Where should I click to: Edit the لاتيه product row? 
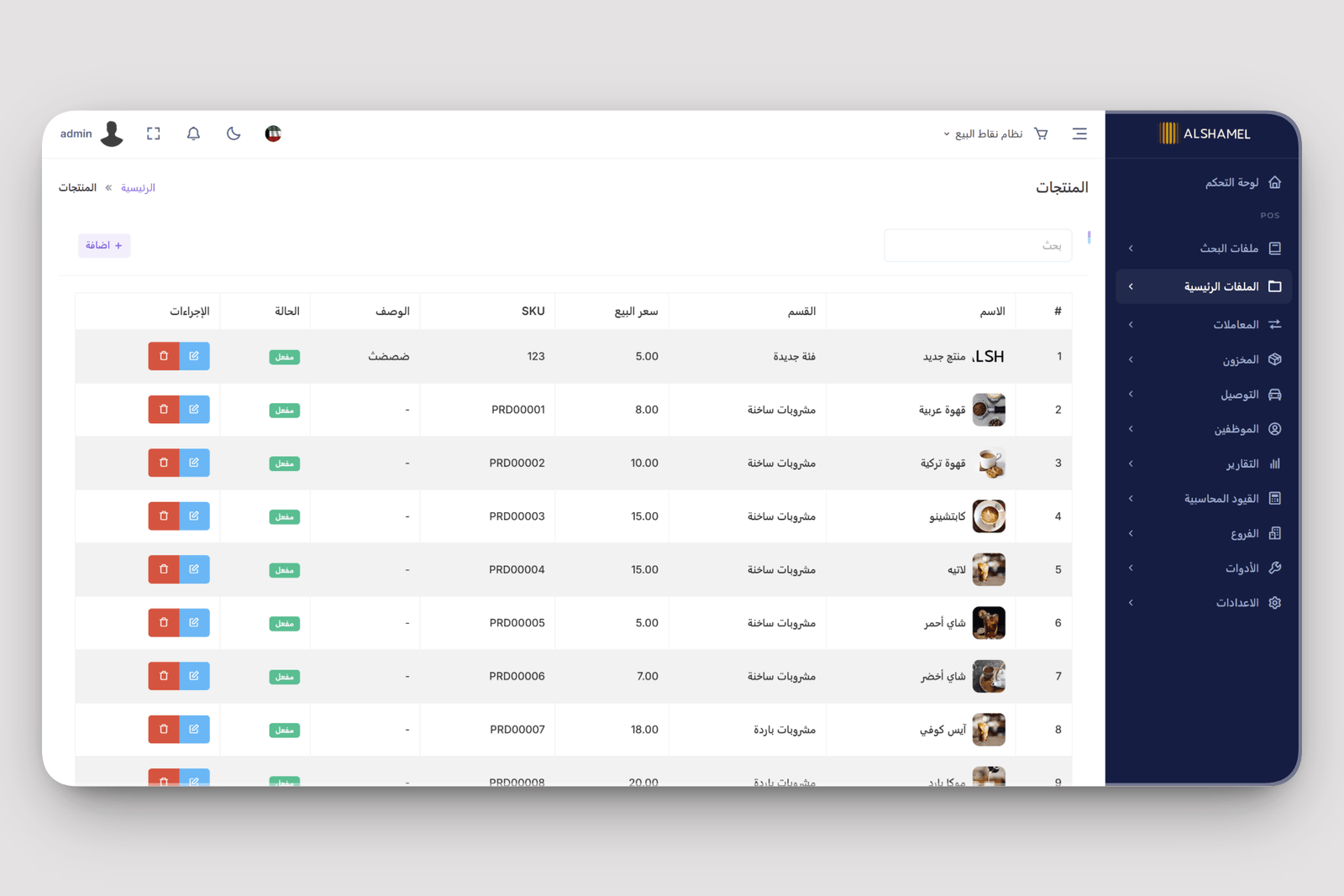tap(194, 569)
